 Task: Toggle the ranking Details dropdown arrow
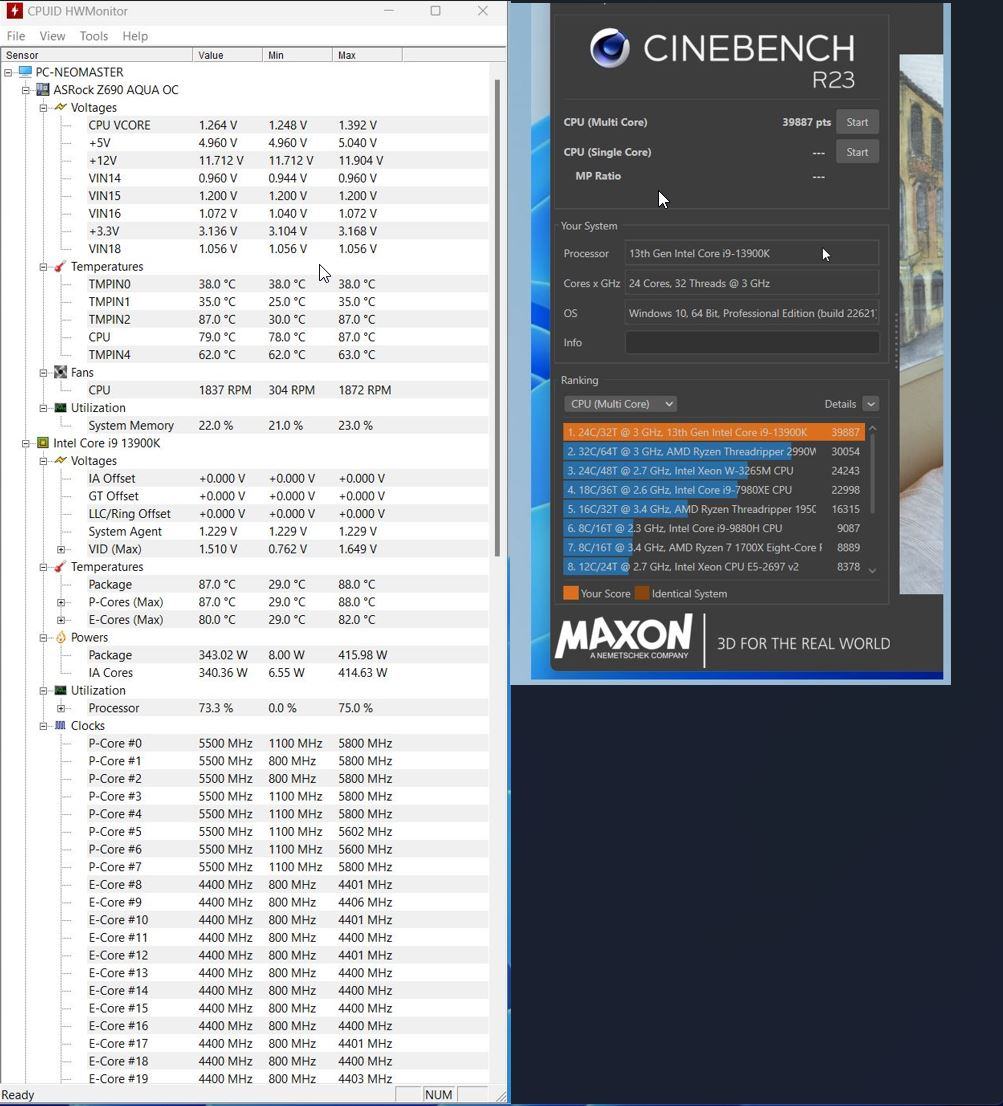tap(870, 404)
